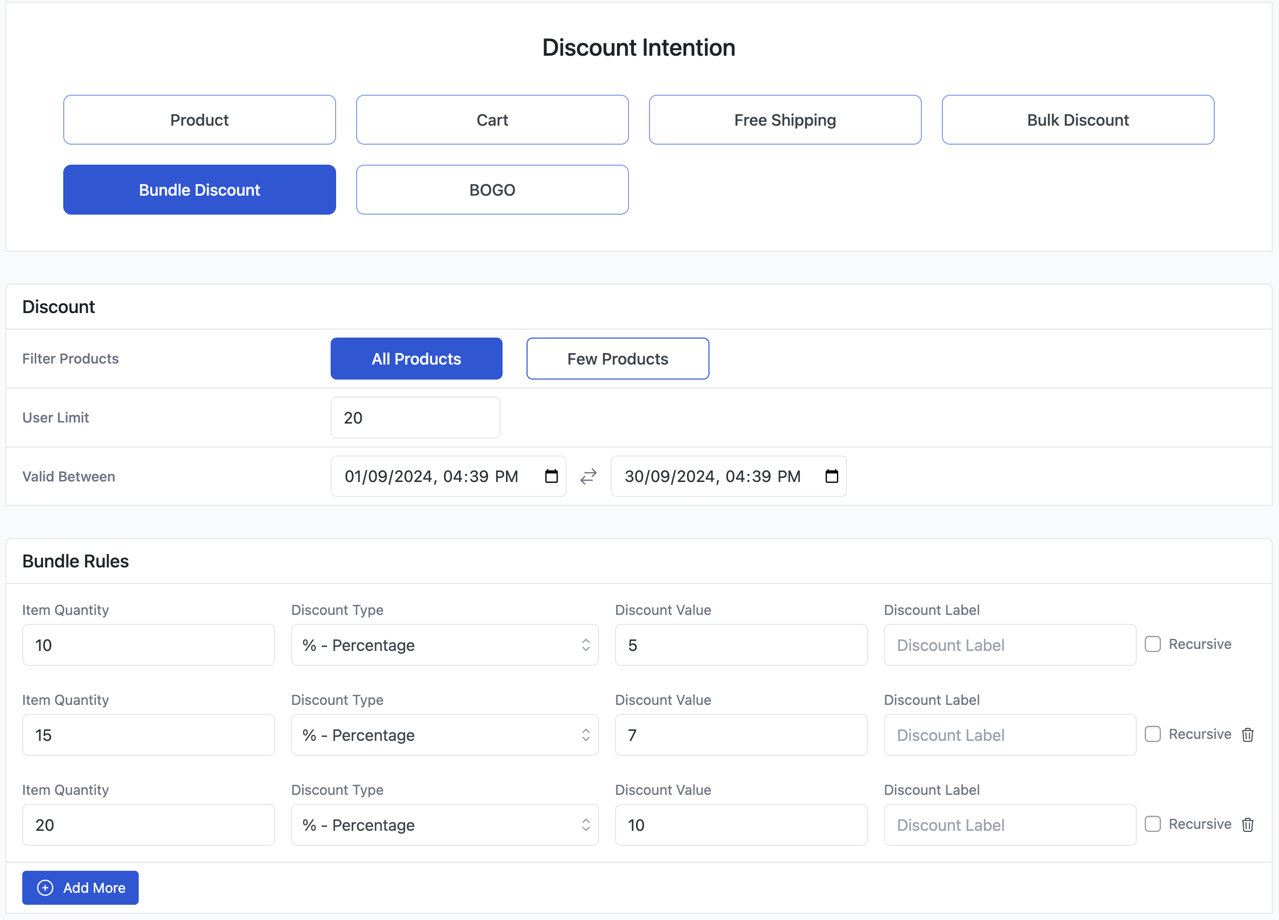This screenshot has width=1279, height=920.
Task: Select the Bundle Discount intention
Action: (200, 190)
